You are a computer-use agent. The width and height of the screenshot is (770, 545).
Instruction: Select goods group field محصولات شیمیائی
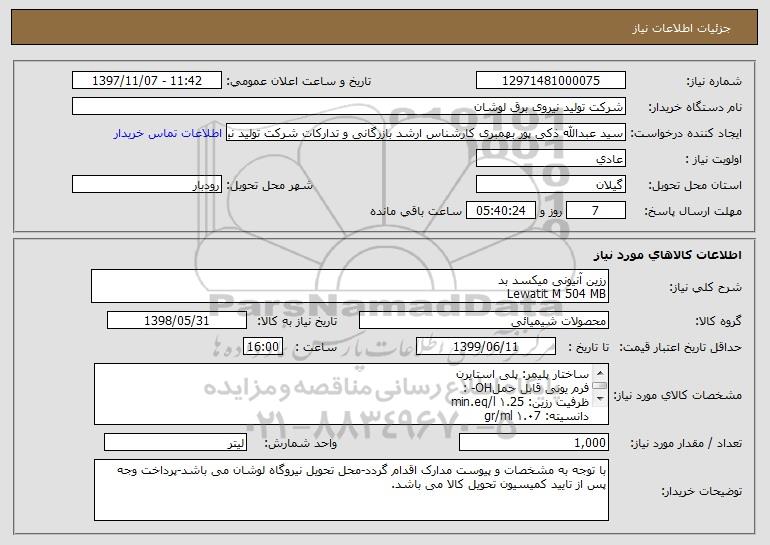point(484,321)
